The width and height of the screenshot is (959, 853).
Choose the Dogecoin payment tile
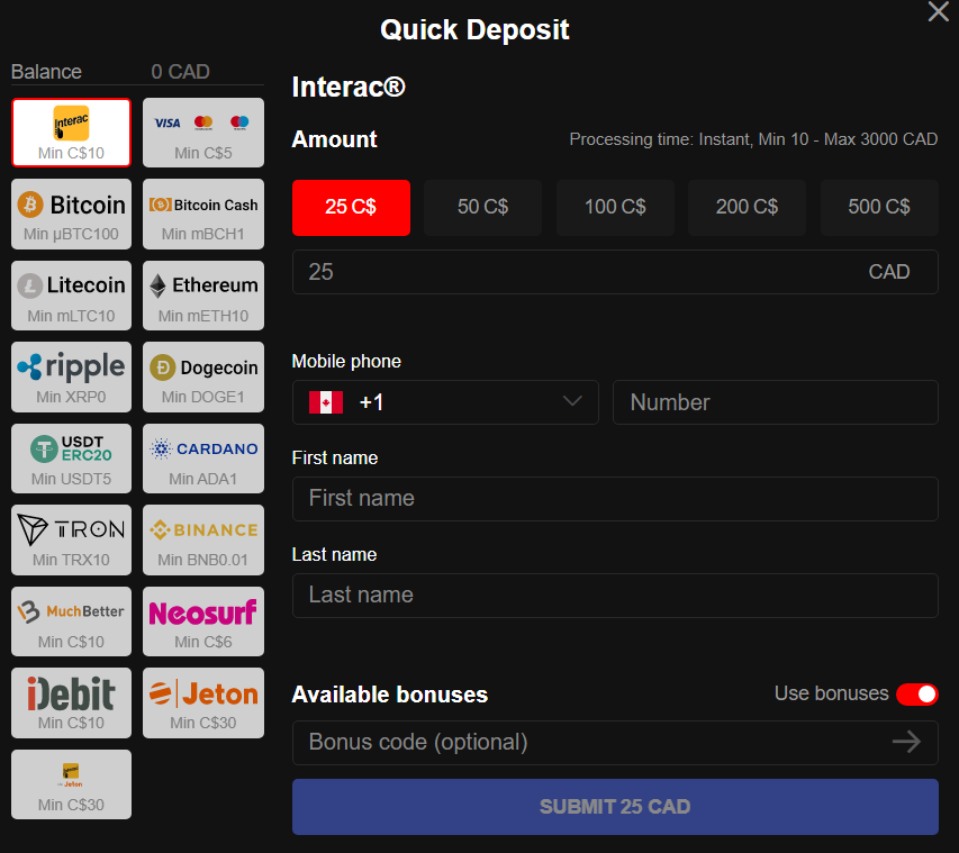pyautogui.click(x=203, y=377)
